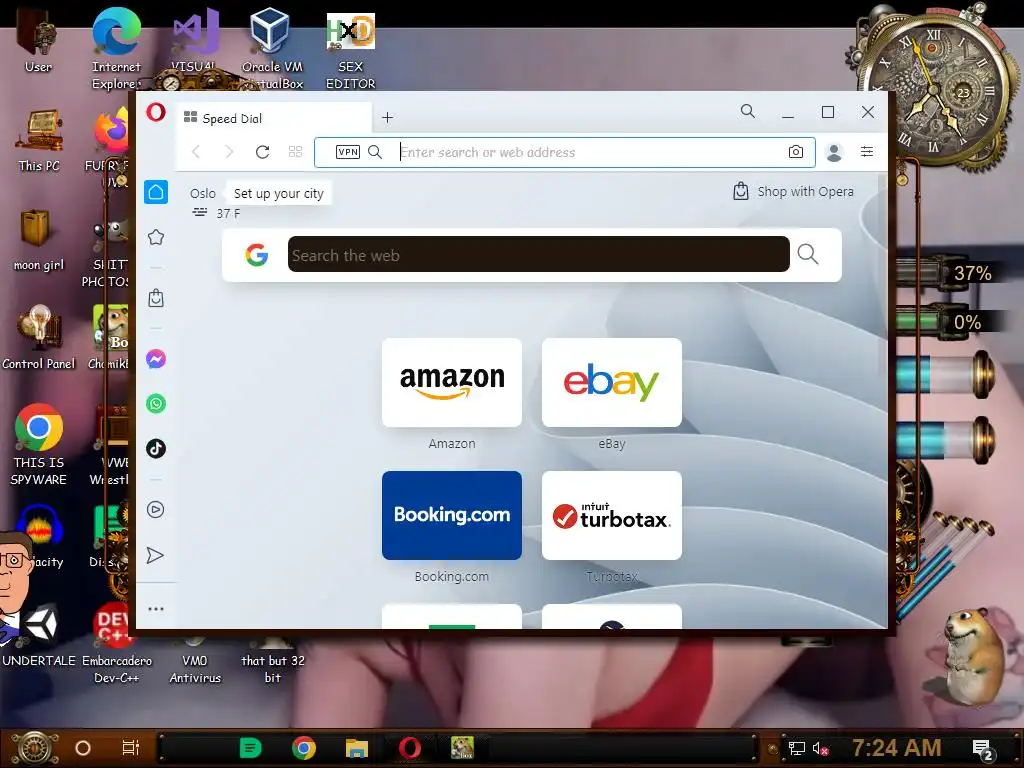Open the Amazon speed dial tile
Image resolution: width=1024 pixels, height=768 pixels.
(x=452, y=383)
